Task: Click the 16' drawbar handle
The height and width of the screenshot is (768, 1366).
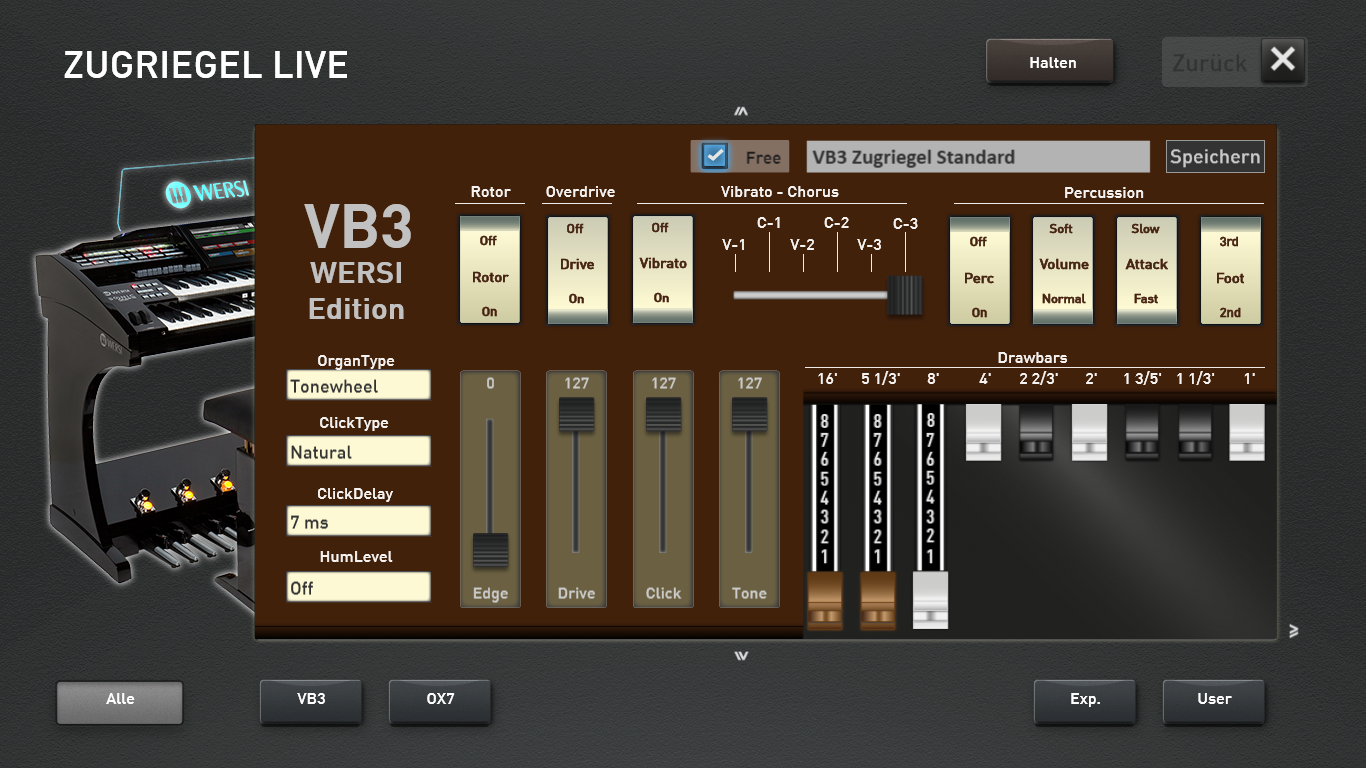Action: (825, 601)
